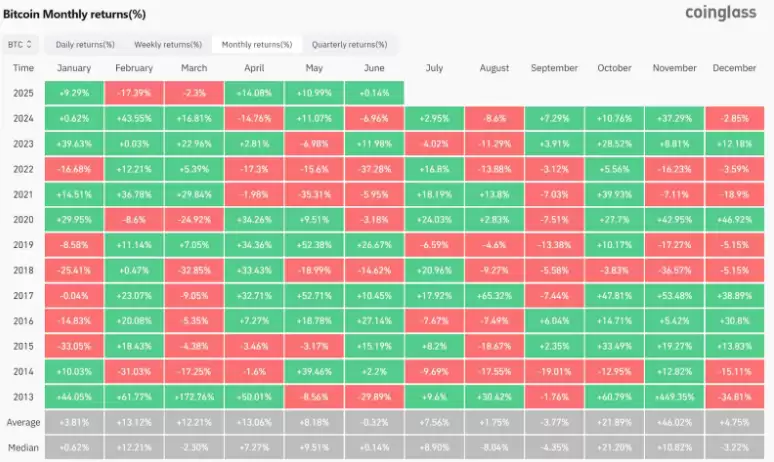
Task: Select the 2025 row label
Action: (24, 93)
